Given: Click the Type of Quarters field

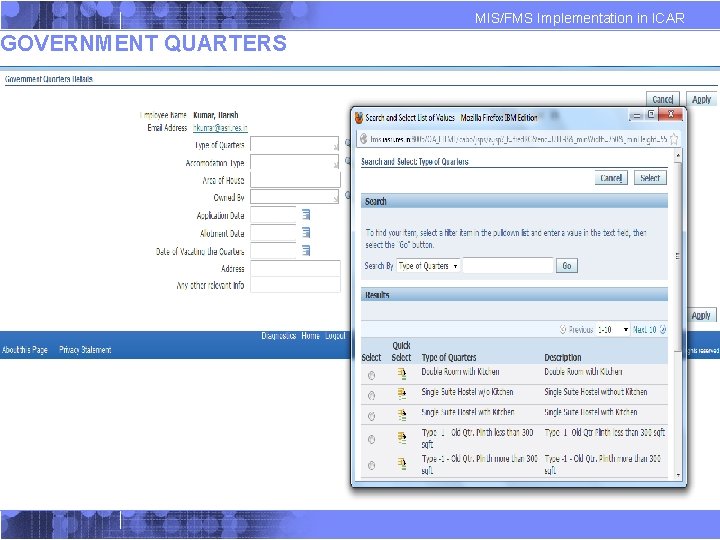Looking at the screenshot, I should coord(294,145).
